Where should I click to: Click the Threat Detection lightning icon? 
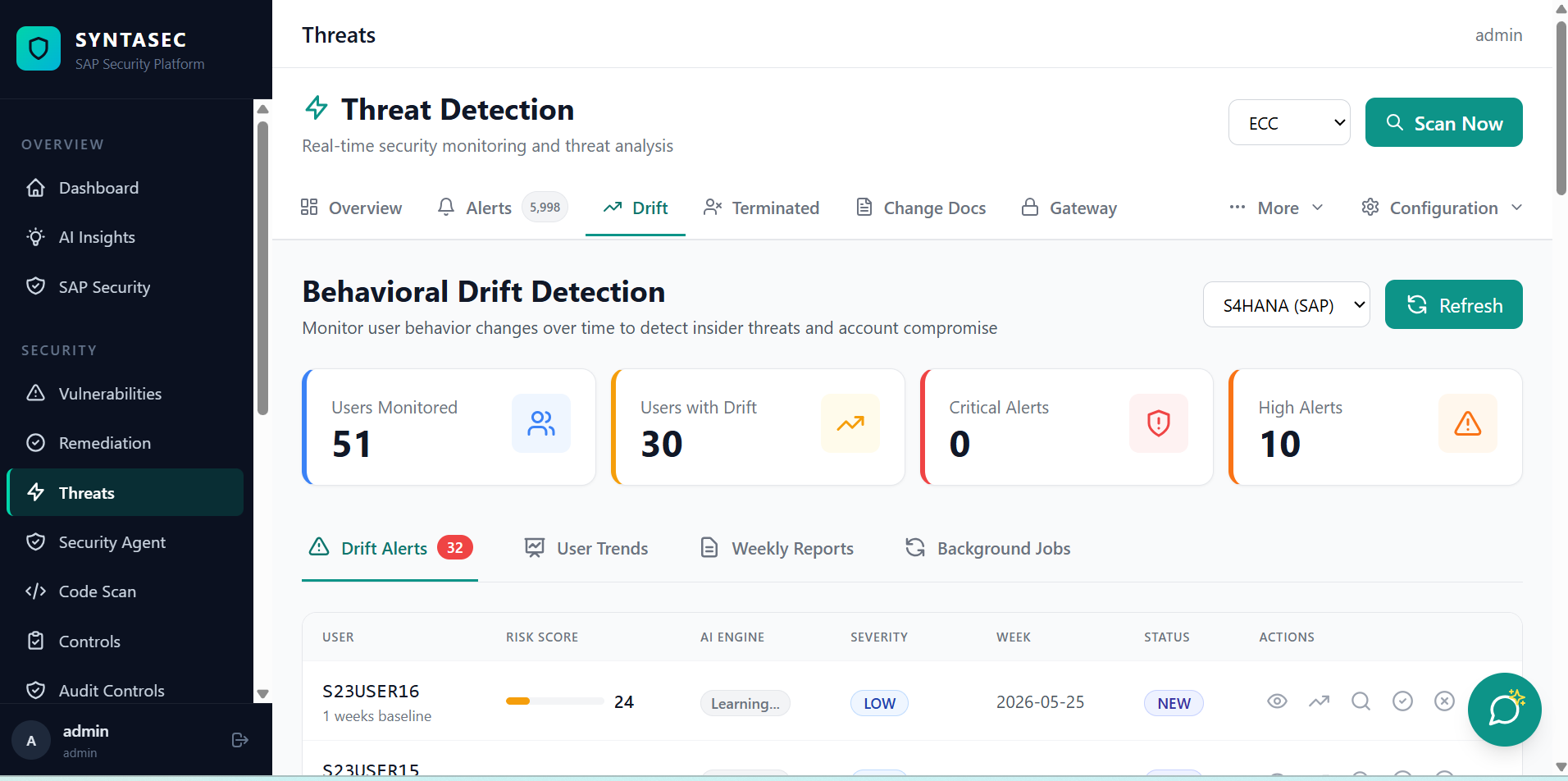click(x=317, y=107)
